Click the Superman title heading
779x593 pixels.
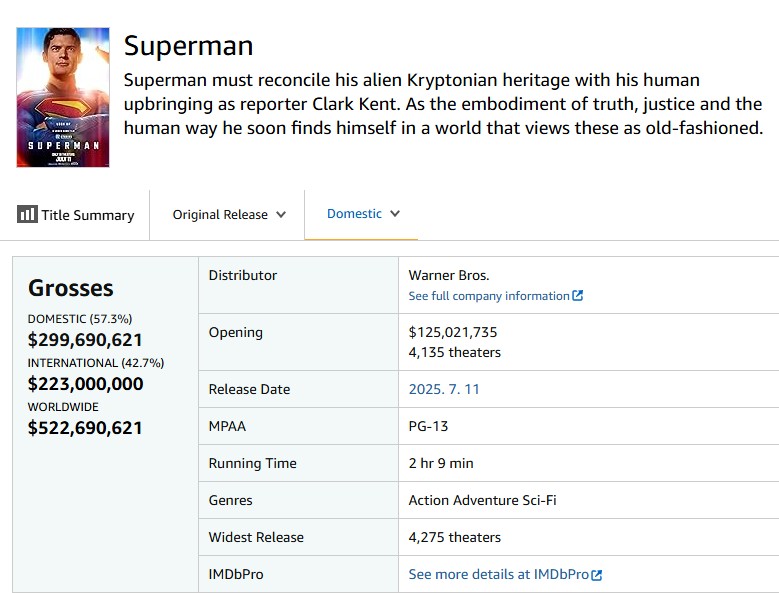[x=188, y=46]
